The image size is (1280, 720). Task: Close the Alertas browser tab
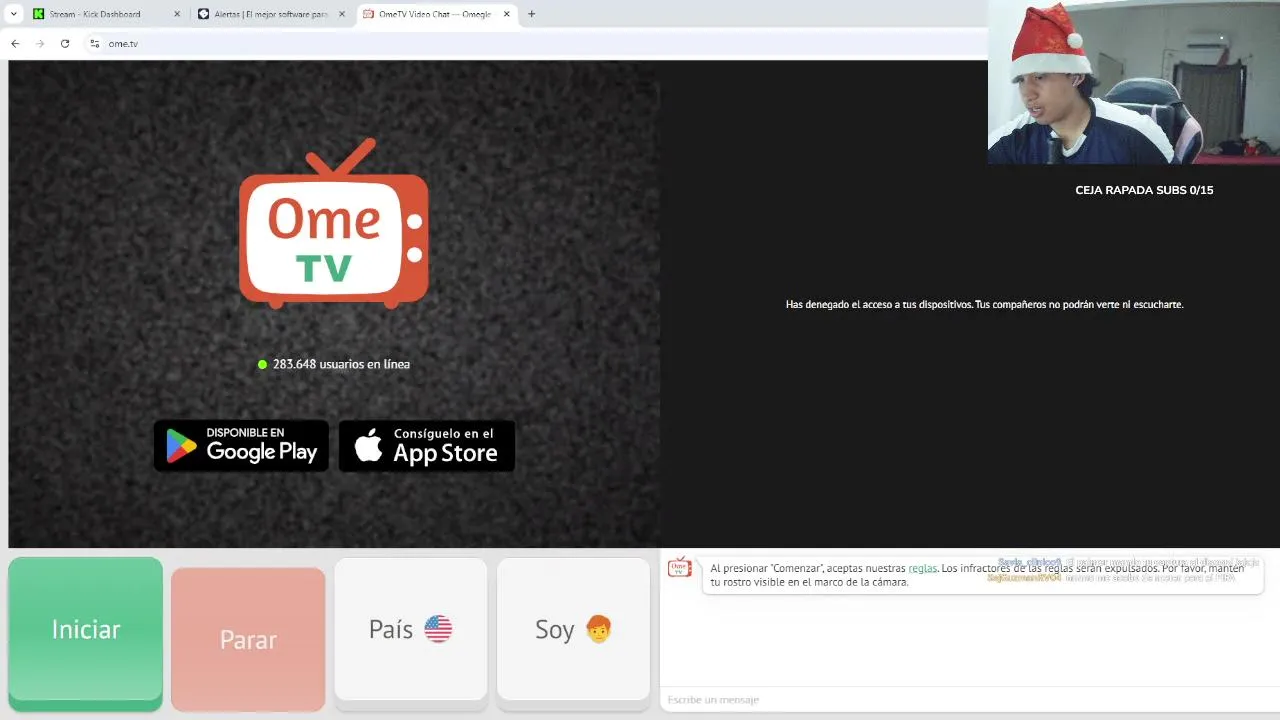pyautogui.click(x=342, y=14)
